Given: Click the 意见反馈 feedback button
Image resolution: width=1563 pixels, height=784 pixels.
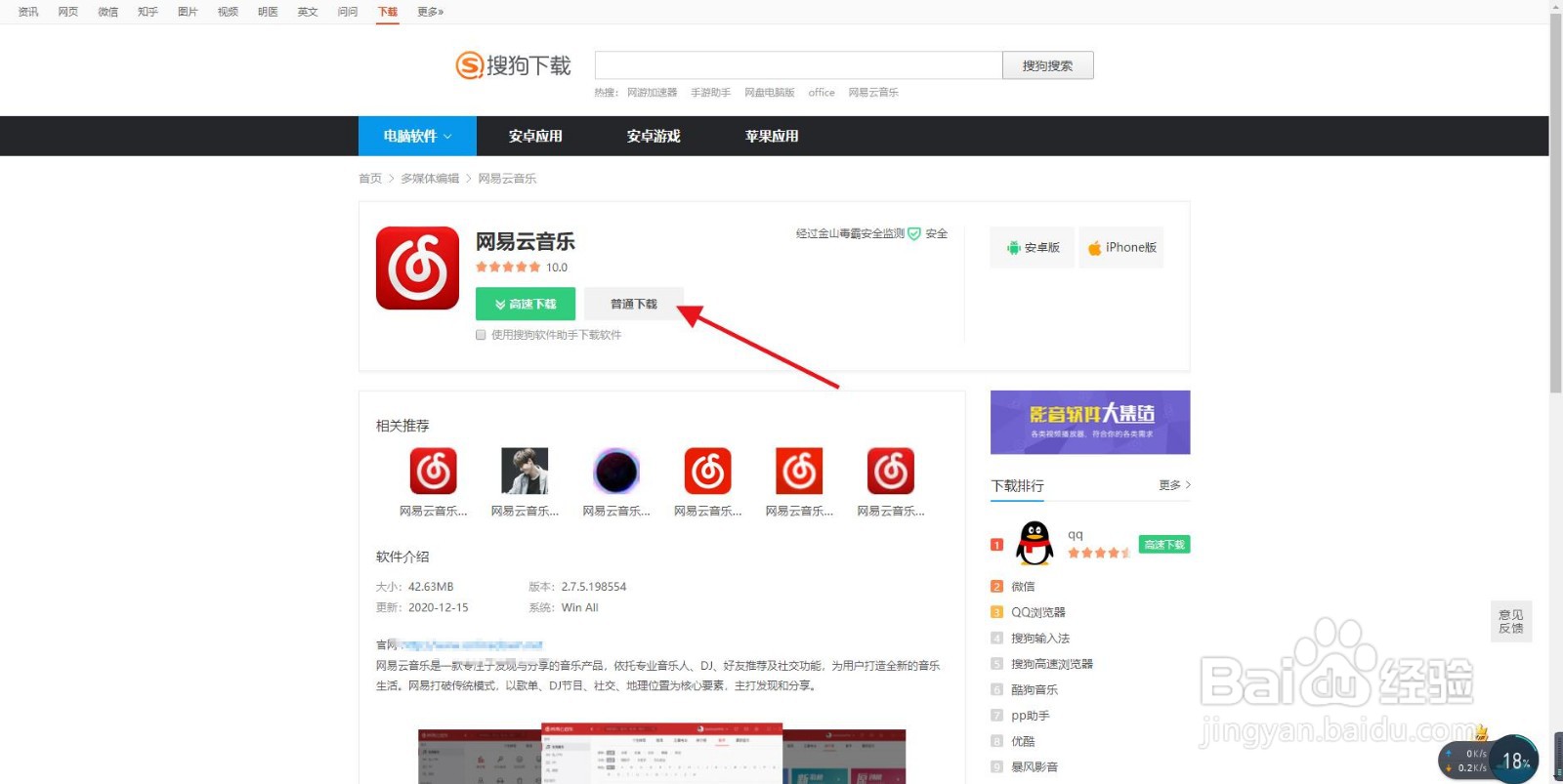Looking at the screenshot, I should (x=1511, y=621).
